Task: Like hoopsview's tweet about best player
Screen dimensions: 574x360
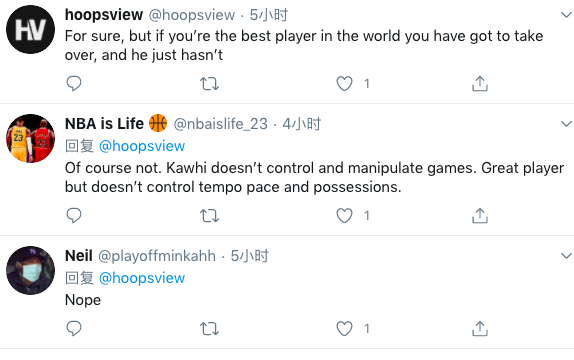Action: click(x=344, y=83)
